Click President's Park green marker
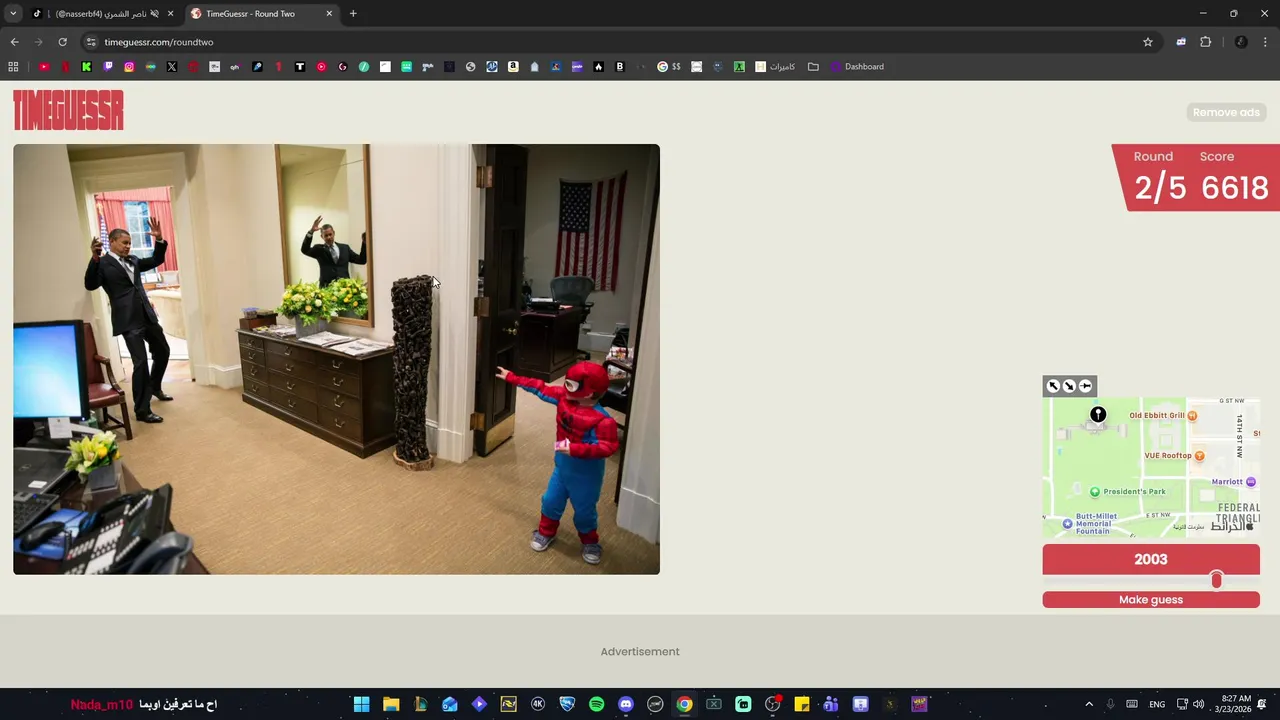 pos(1095,492)
